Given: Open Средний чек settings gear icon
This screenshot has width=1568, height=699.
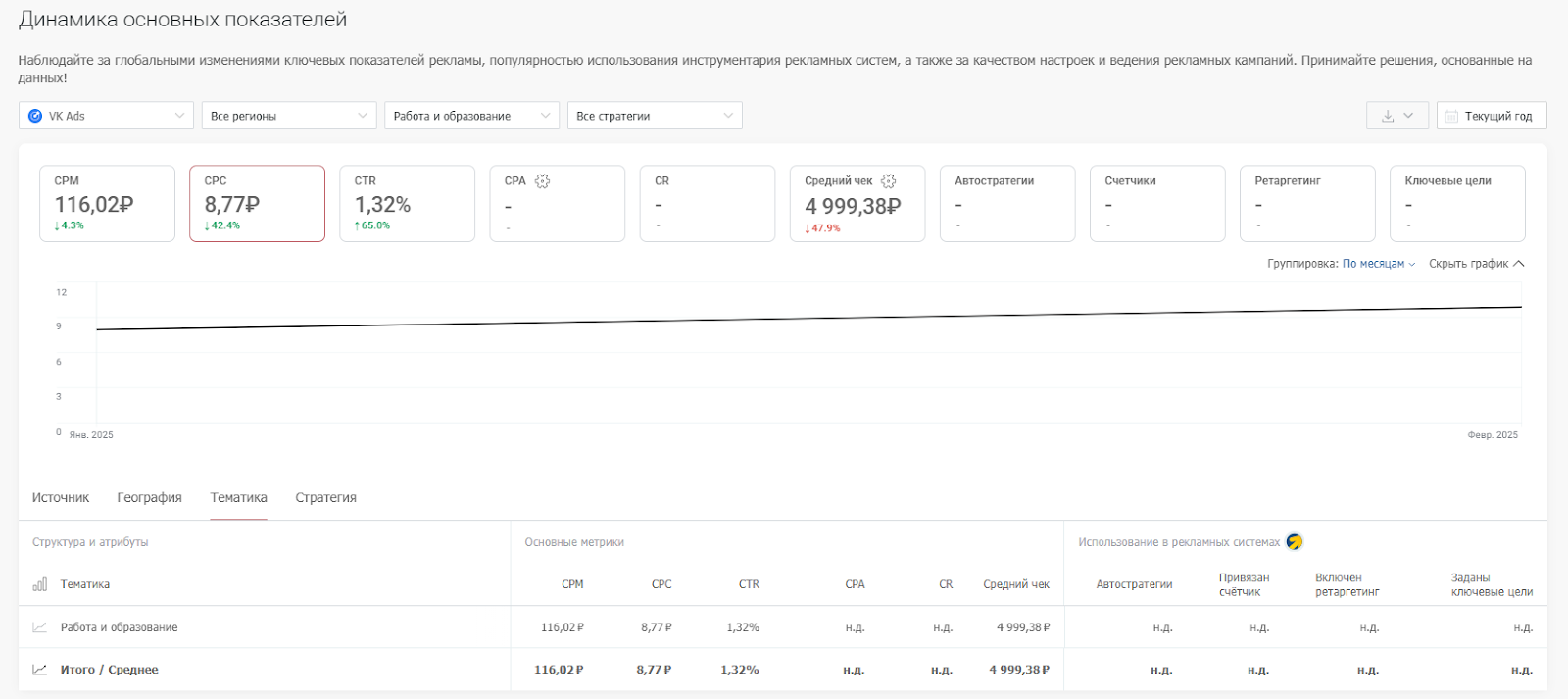Looking at the screenshot, I should point(888,181).
